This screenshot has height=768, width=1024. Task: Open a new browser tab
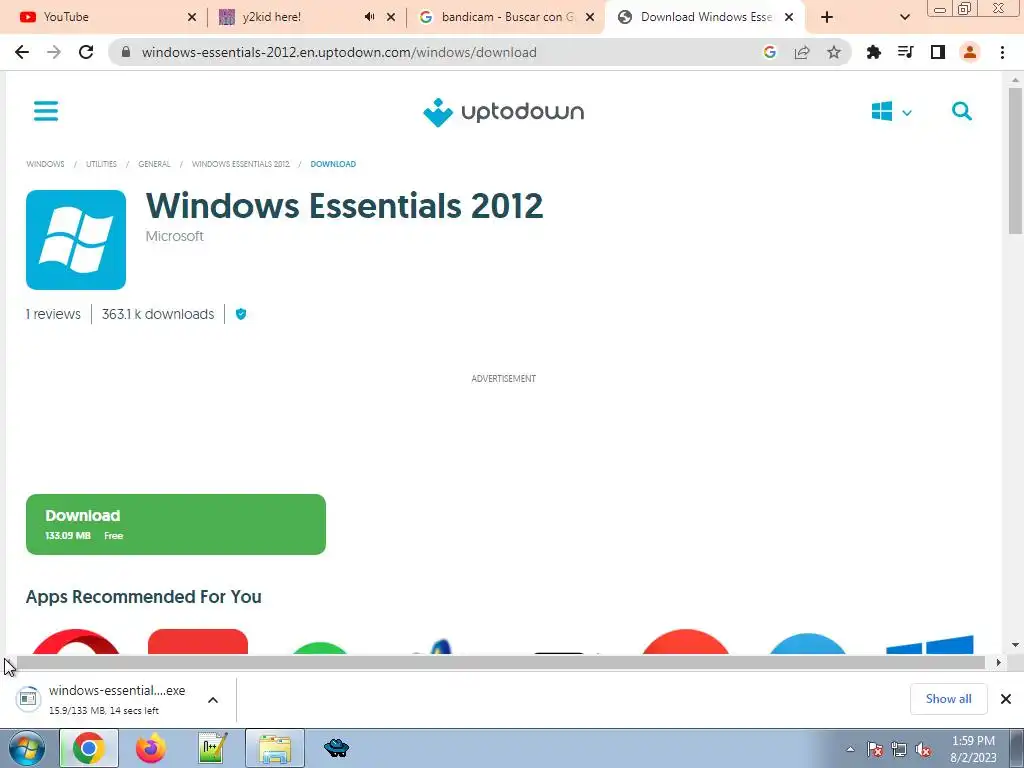coord(827,17)
